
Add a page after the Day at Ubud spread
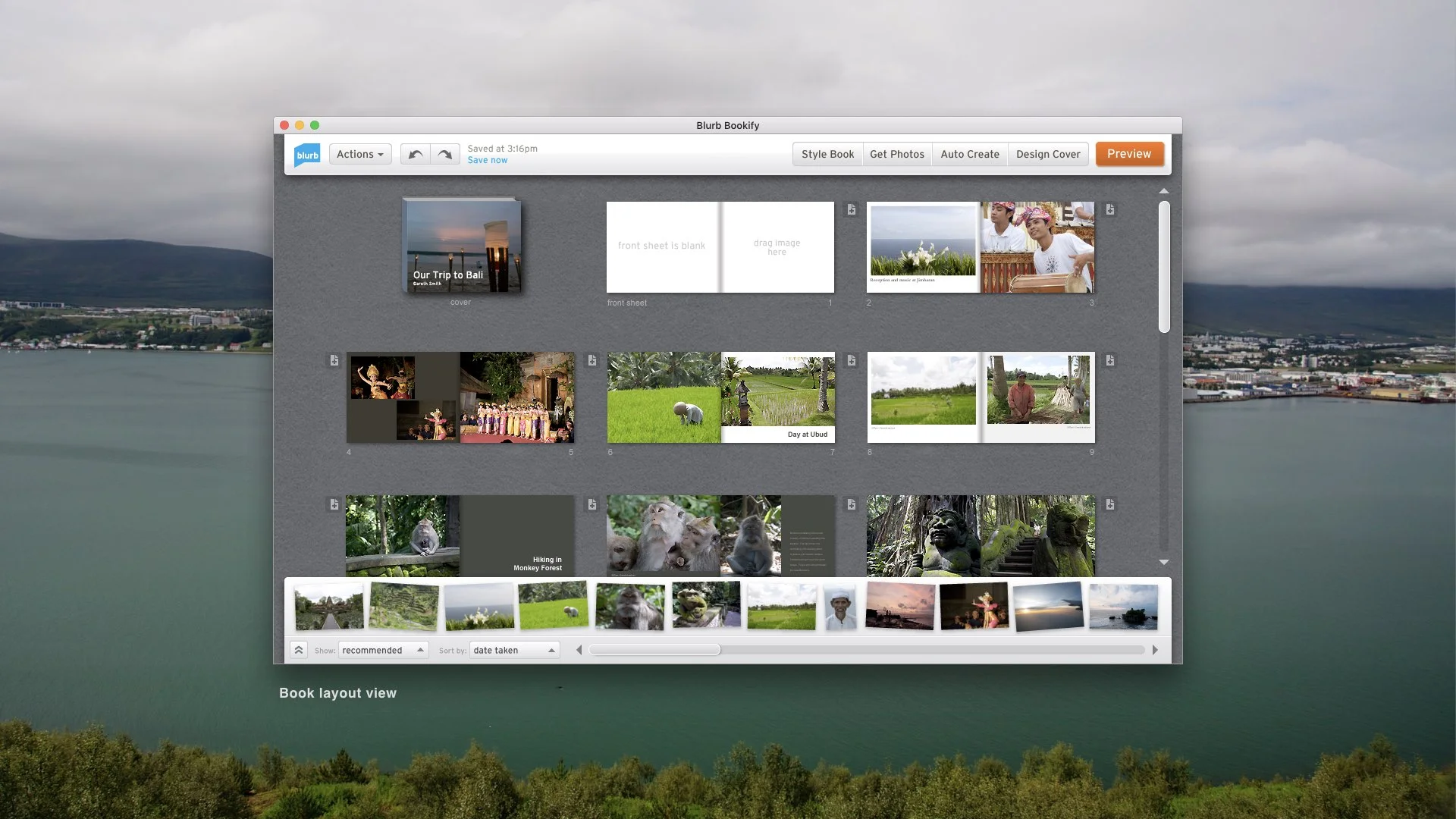pyautogui.click(x=852, y=361)
